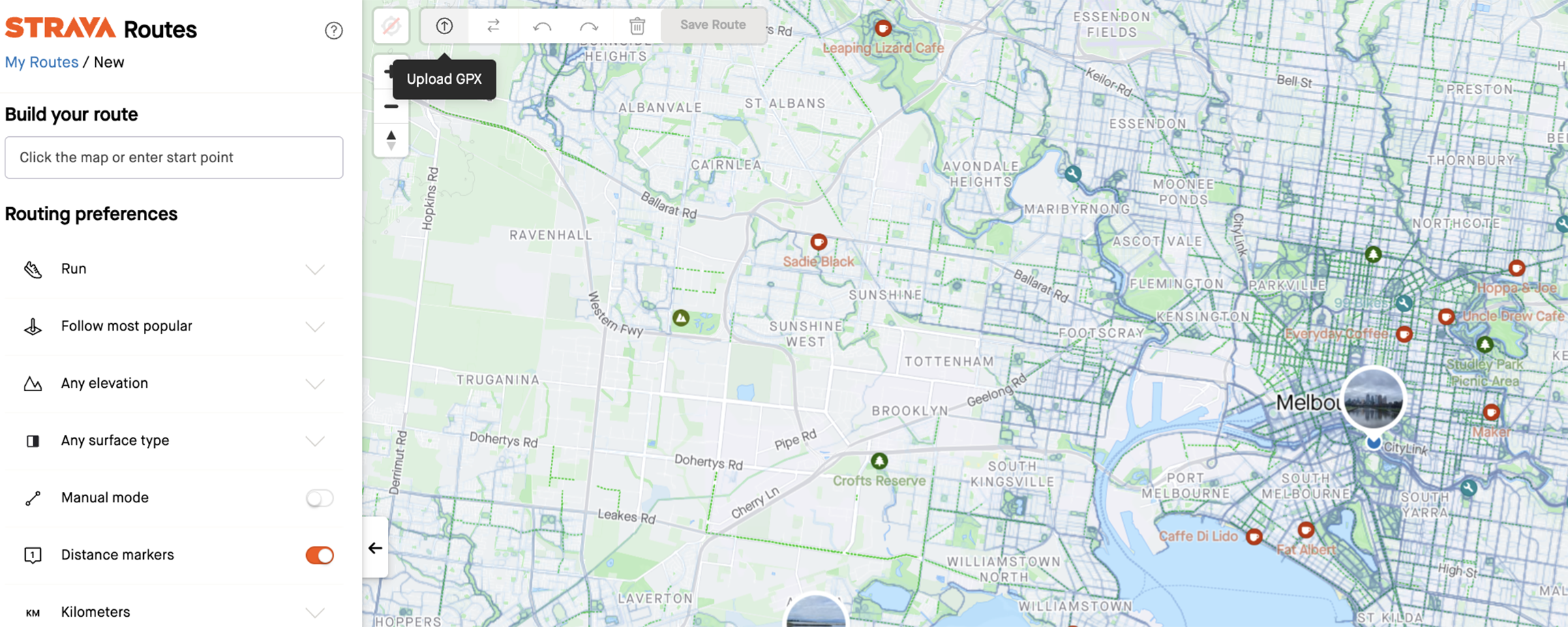Enable the Manual mode toggle
Viewport: 1568px width, 627px height.
pos(319,498)
